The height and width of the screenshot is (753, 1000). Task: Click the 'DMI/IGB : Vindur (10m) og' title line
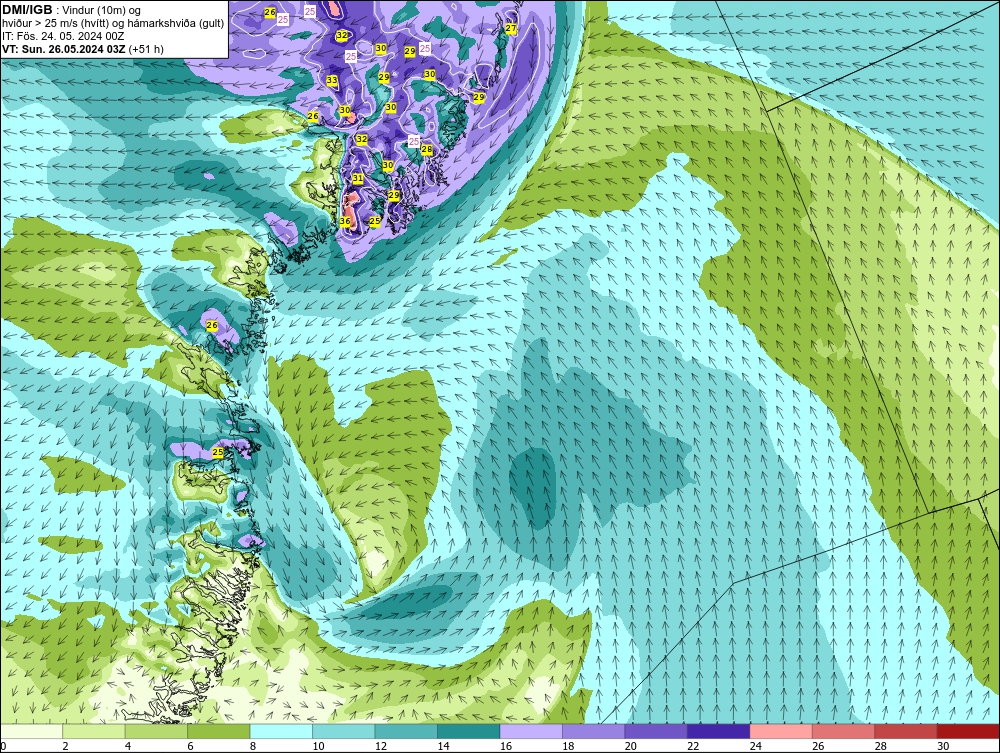pos(71,11)
